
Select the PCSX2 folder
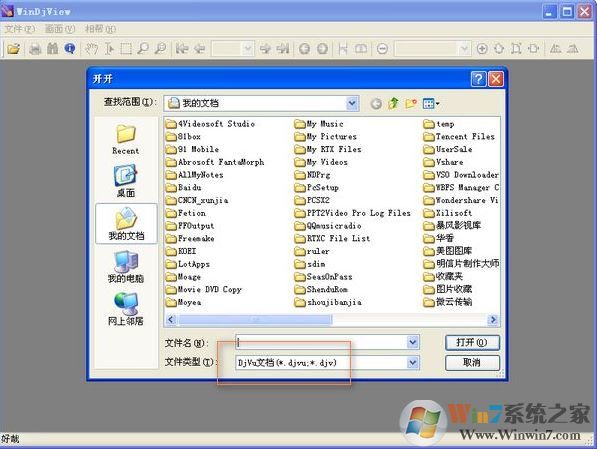pyautogui.click(x=312, y=200)
